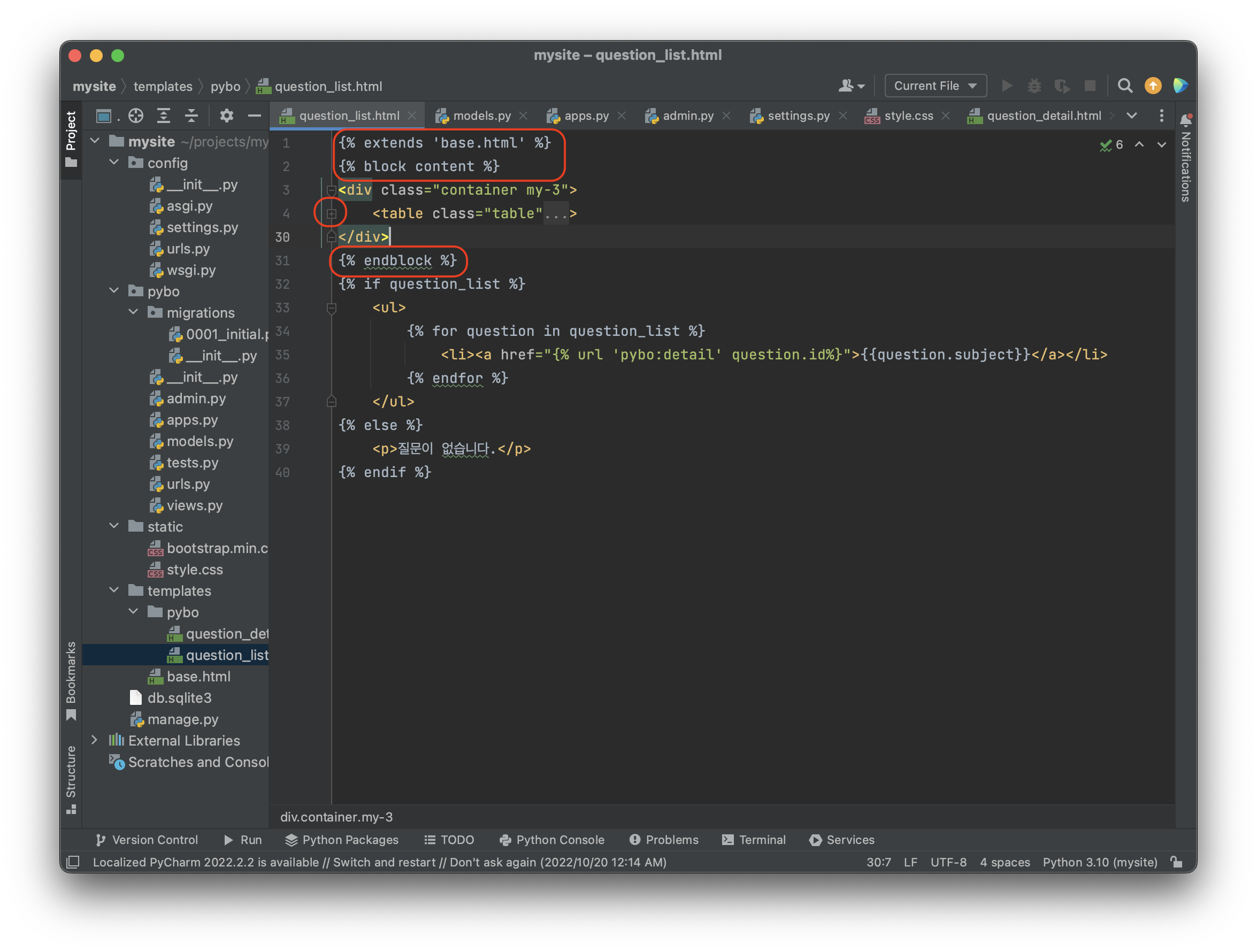Expand the folded table code block
The width and height of the screenshot is (1257, 952).
[332, 214]
